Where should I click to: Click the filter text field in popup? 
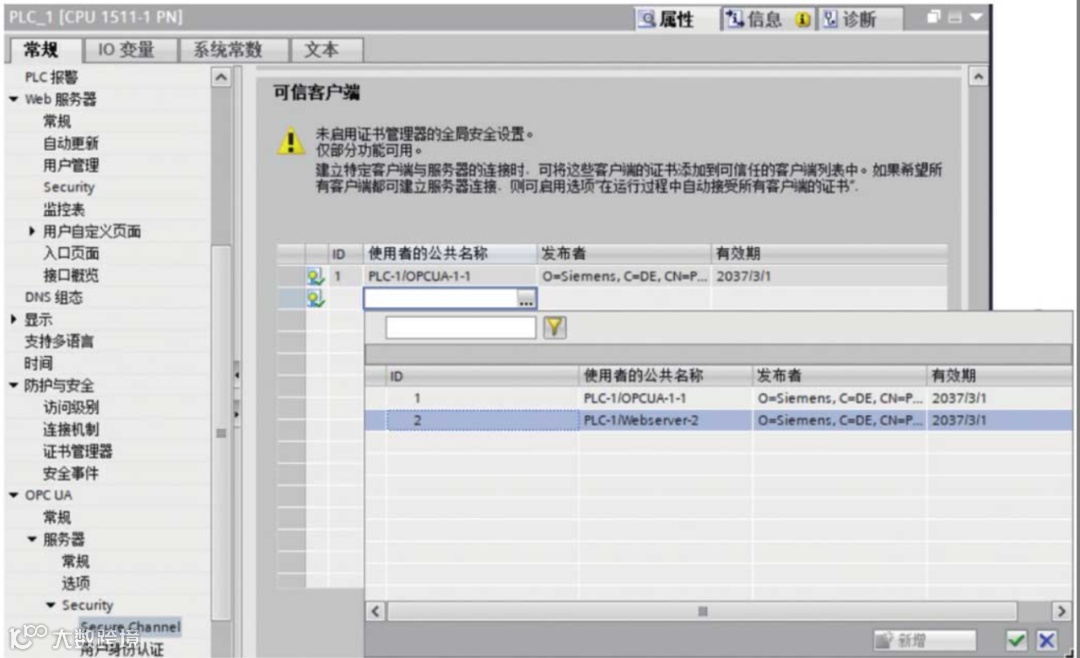coord(460,327)
